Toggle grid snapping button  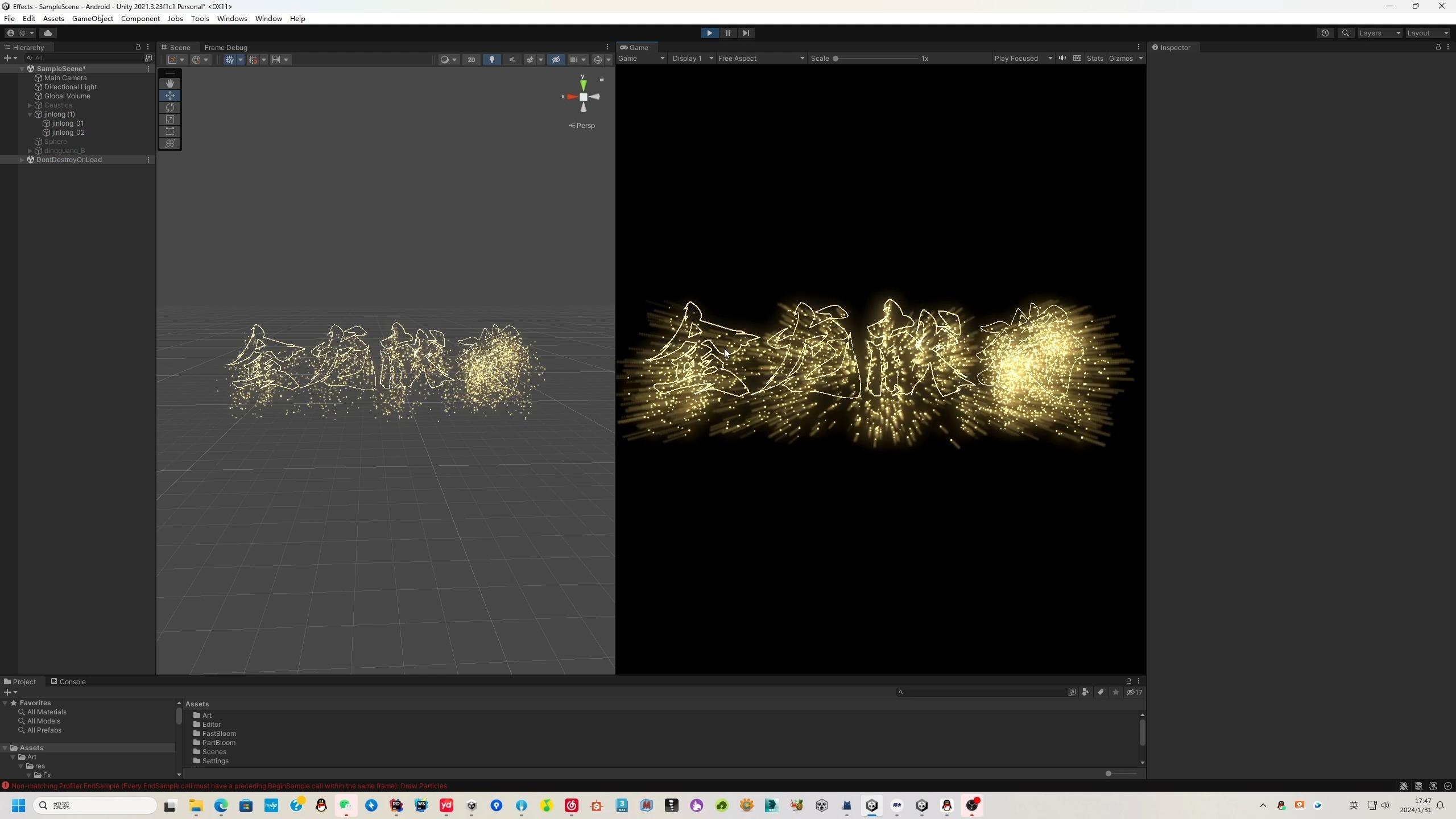click(x=253, y=60)
